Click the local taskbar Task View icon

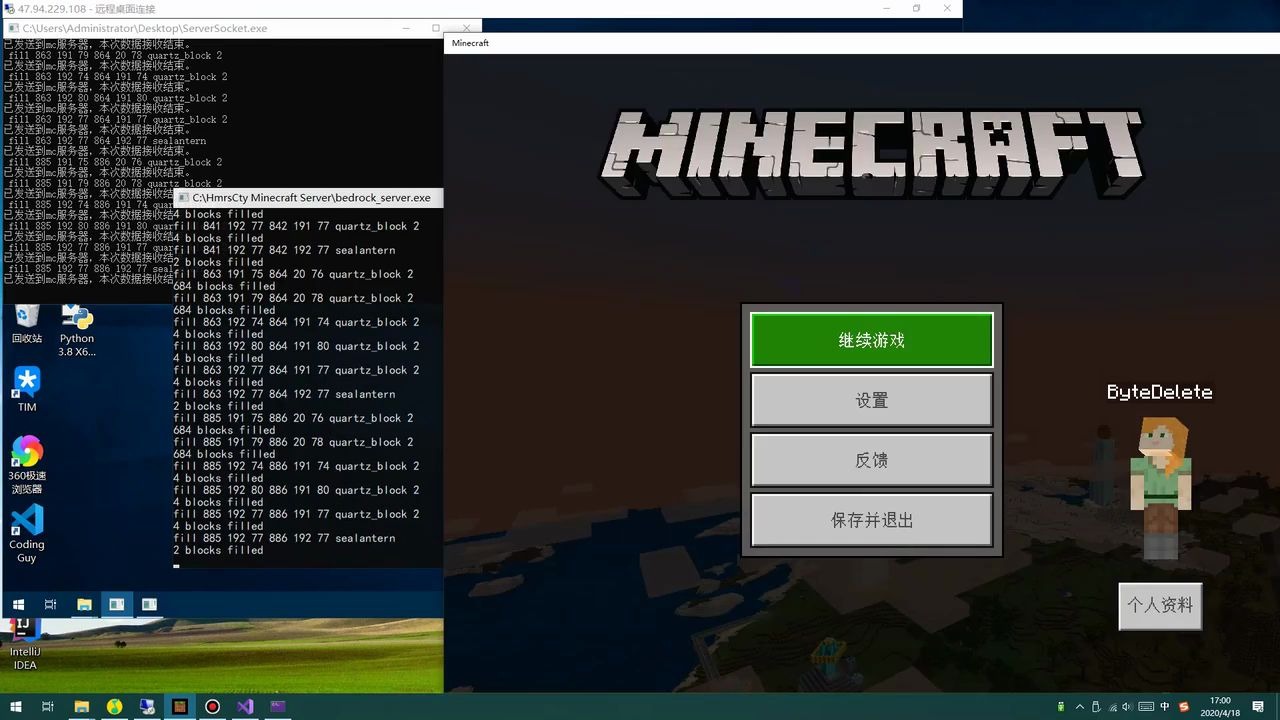pos(48,707)
